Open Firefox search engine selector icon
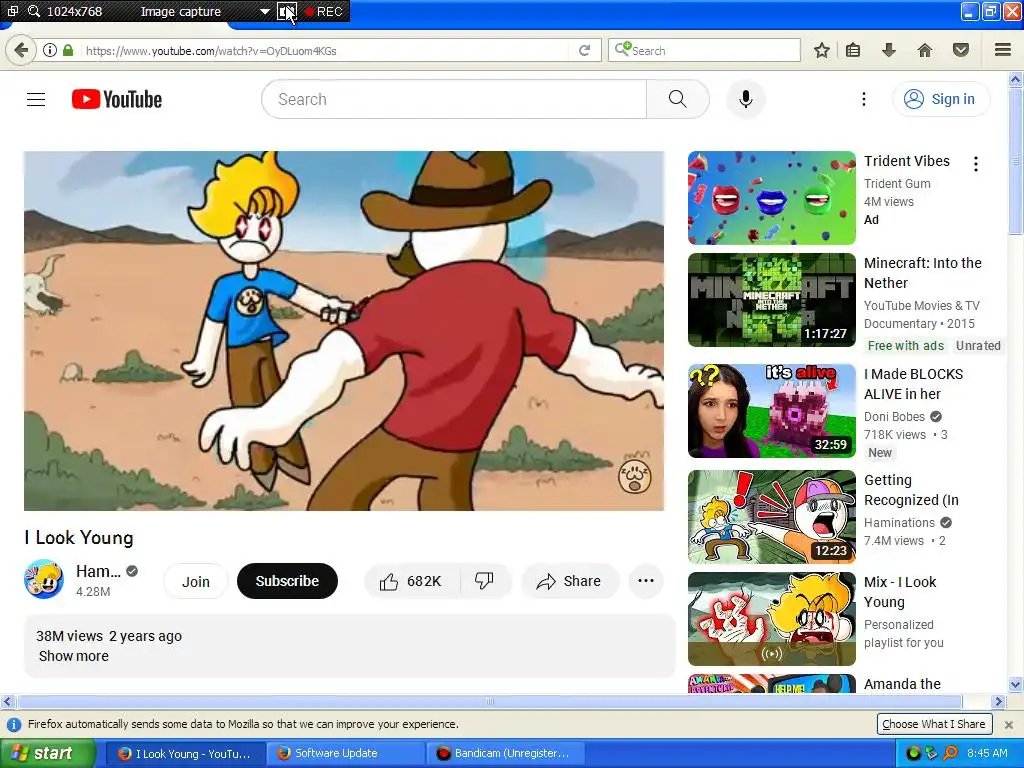This screenshot has height=768, width=1024. [x=622, y=50]
